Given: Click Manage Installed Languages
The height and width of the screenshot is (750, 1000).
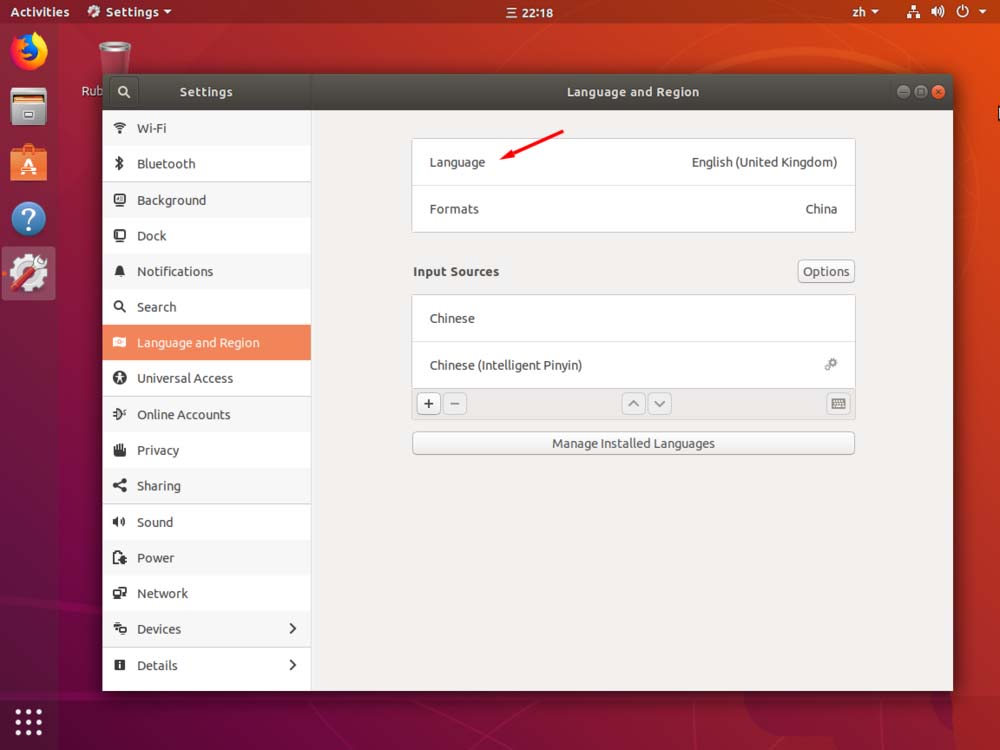Looking at the screenshot, I should pyautogui.click(x=632, y=443).
